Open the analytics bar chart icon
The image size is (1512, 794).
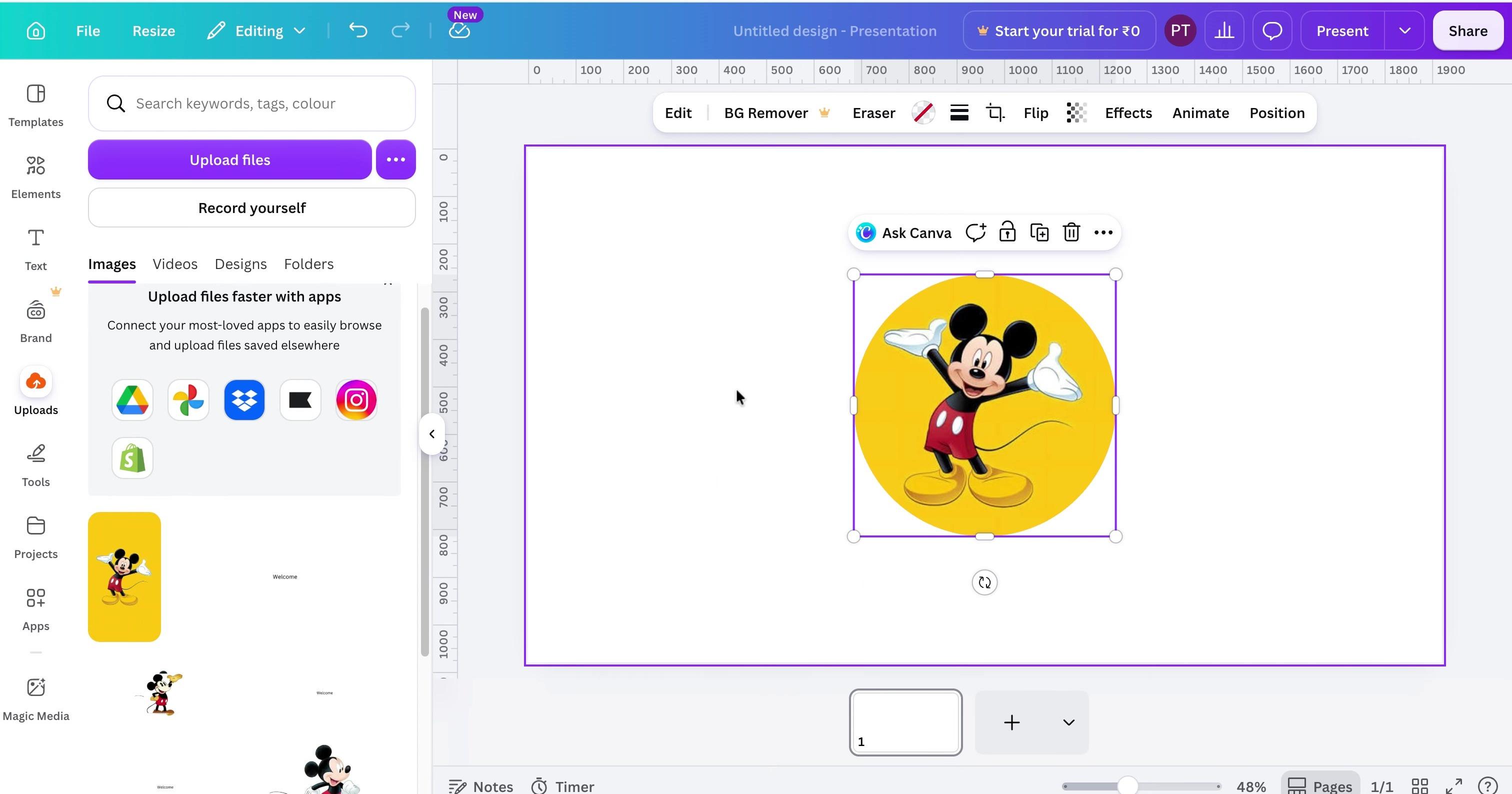1224,30
